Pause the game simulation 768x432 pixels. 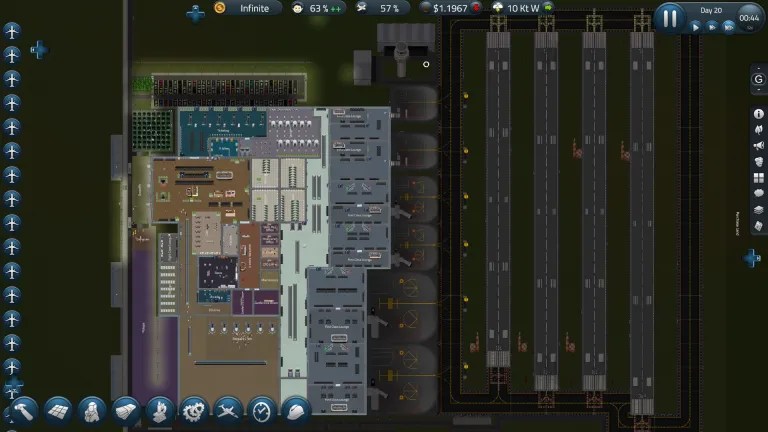coord(670,17)
